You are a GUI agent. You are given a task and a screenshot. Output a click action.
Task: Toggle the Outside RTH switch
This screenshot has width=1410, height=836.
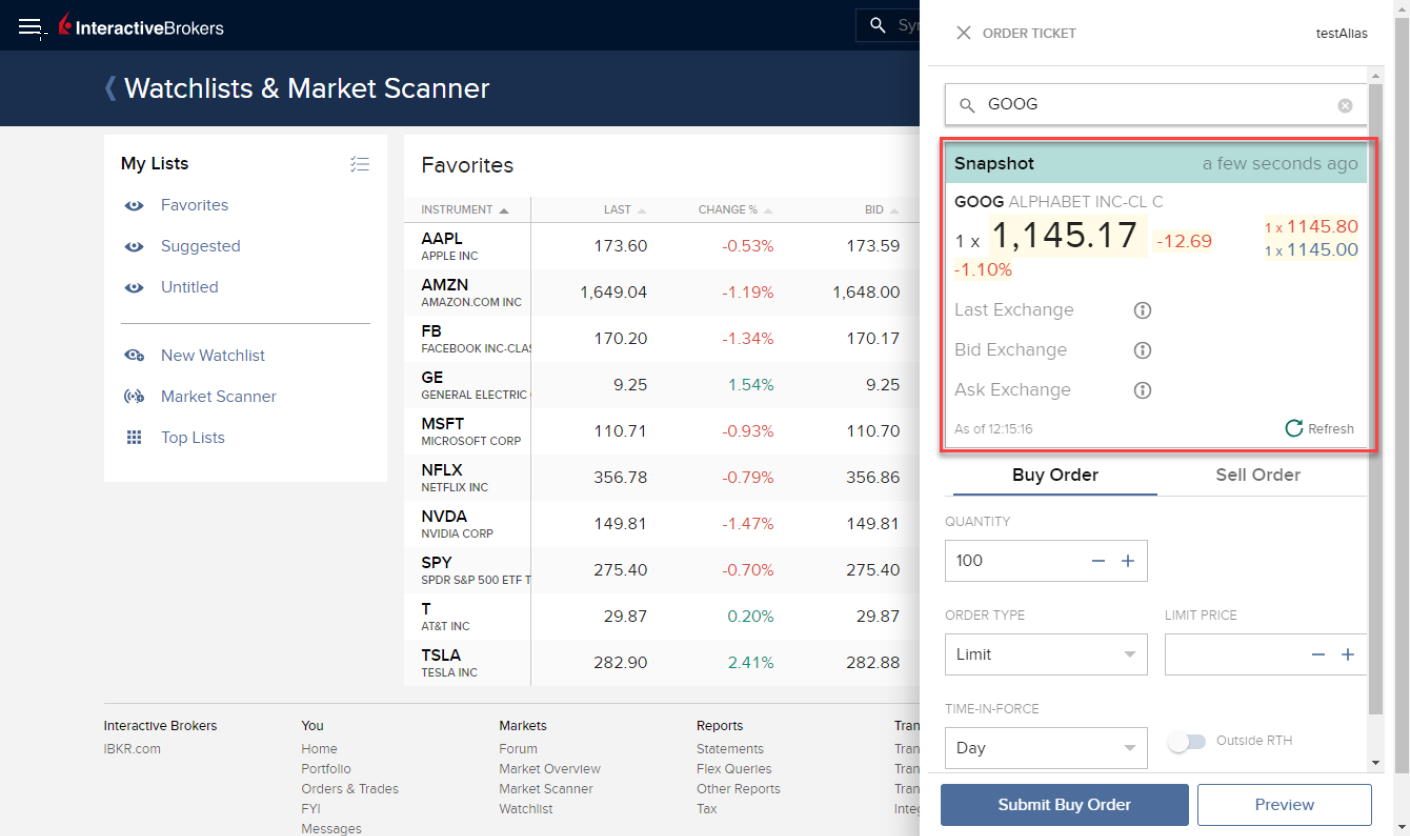click(x=1187, y=742)
